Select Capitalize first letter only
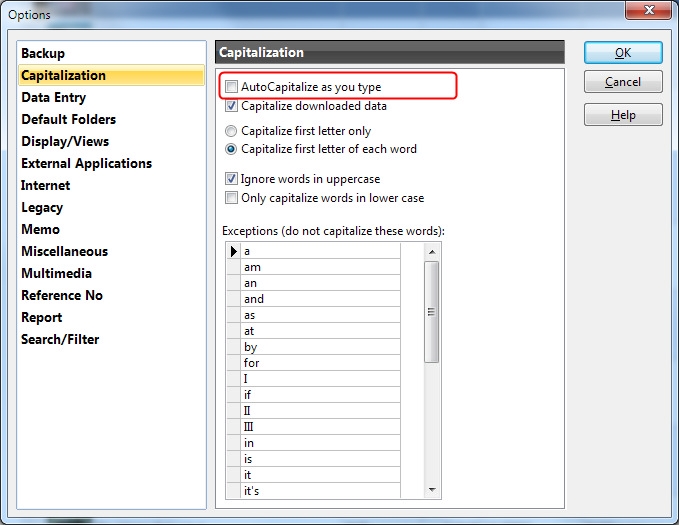 point(232,131)
